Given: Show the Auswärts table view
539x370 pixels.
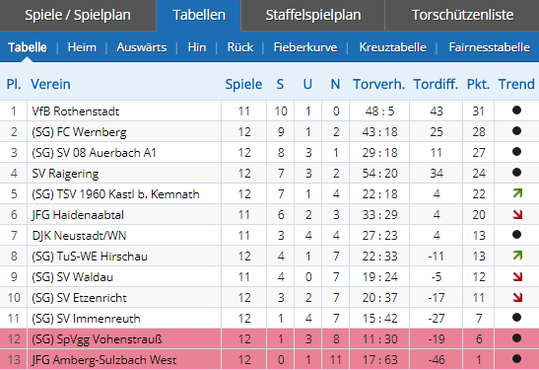Looking at the screenshot, I should (142, 47).
